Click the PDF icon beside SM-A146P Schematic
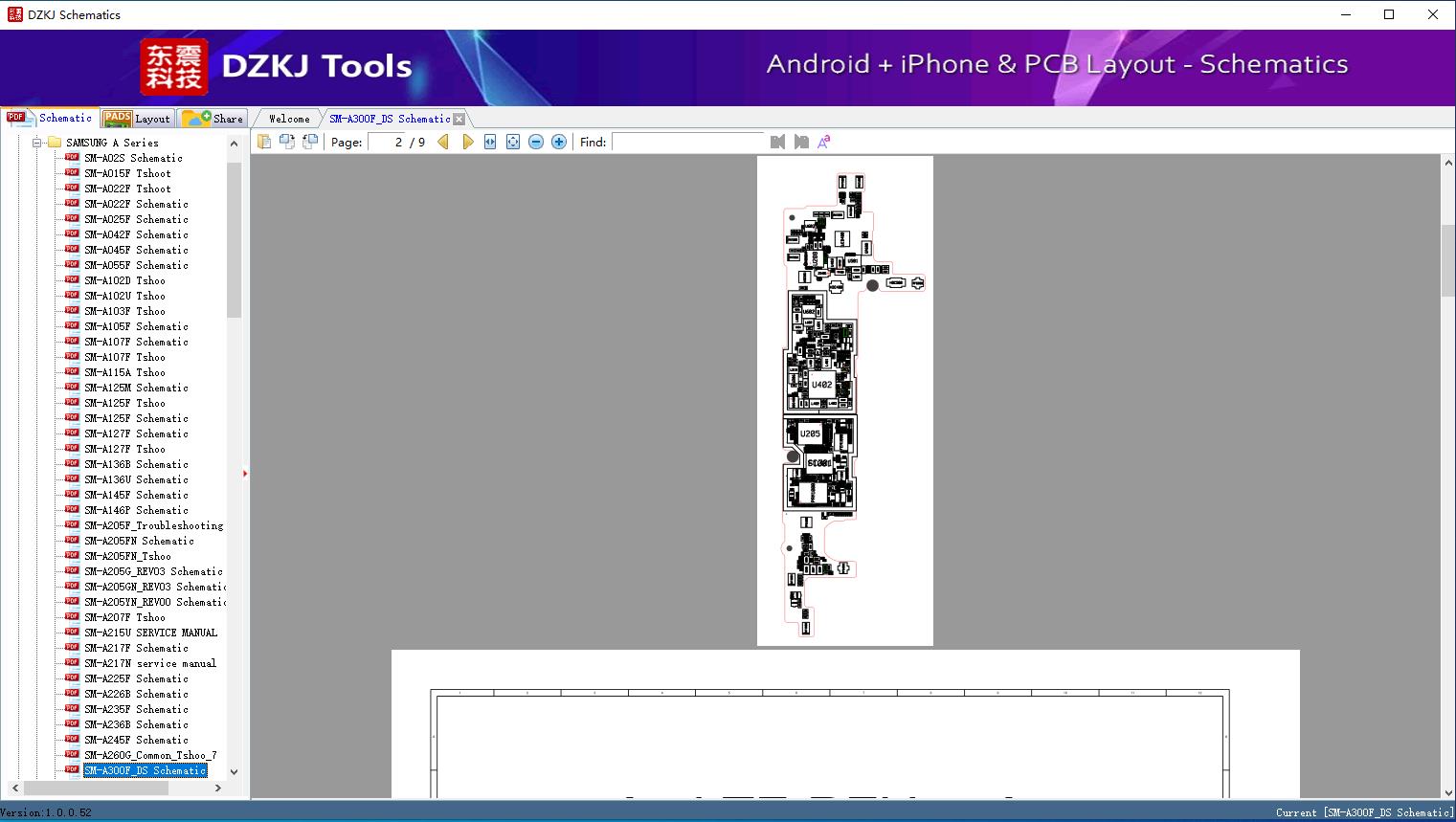The width and height of the screenshot is (1456, 822). 72,509
